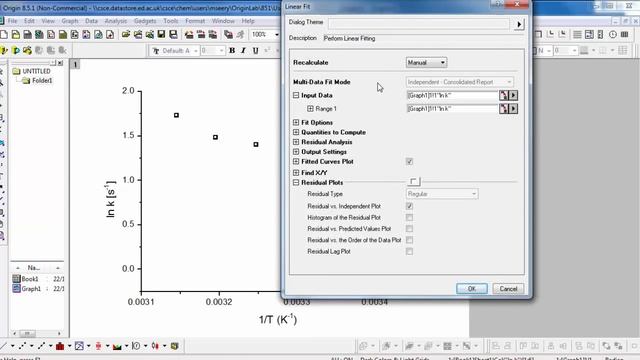640x360 pixels.
Task: Open the Residual Type dropdown
Action: (x=442, y=194)
